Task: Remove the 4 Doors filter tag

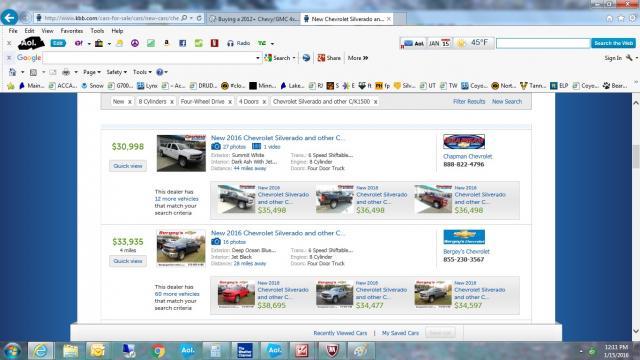Action: [264, 102]
